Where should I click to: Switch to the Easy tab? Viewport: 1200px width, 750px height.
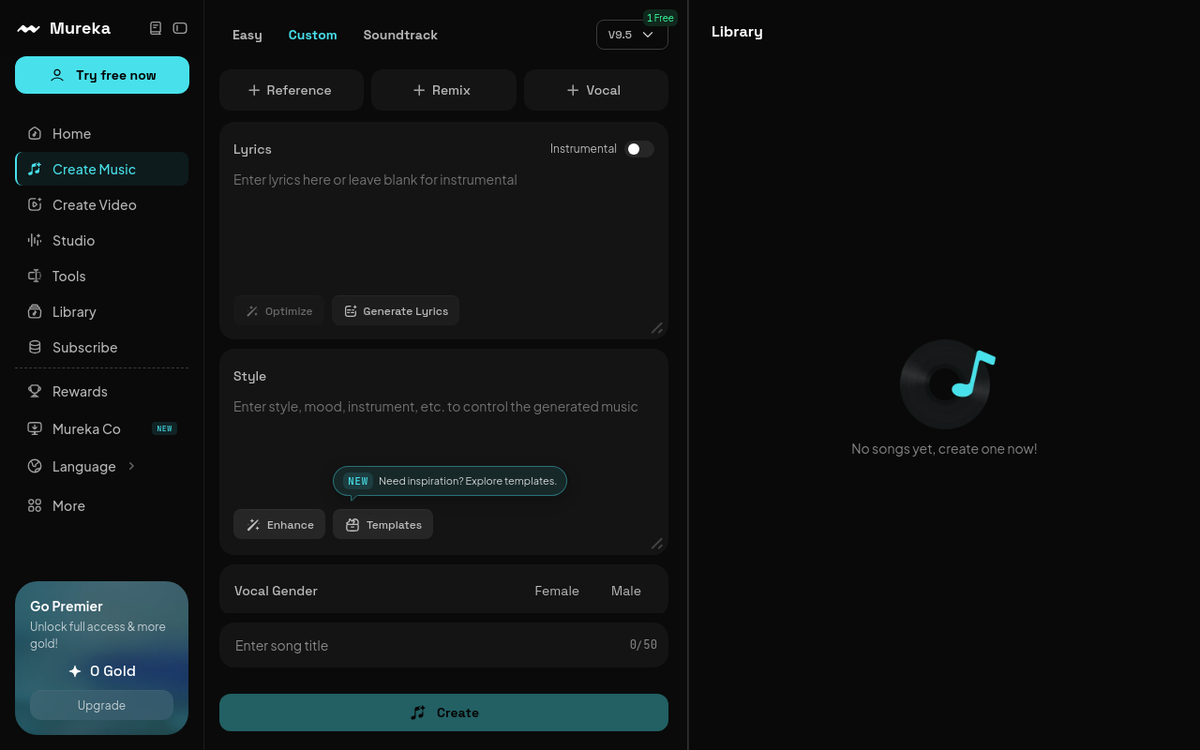point(247,35)
